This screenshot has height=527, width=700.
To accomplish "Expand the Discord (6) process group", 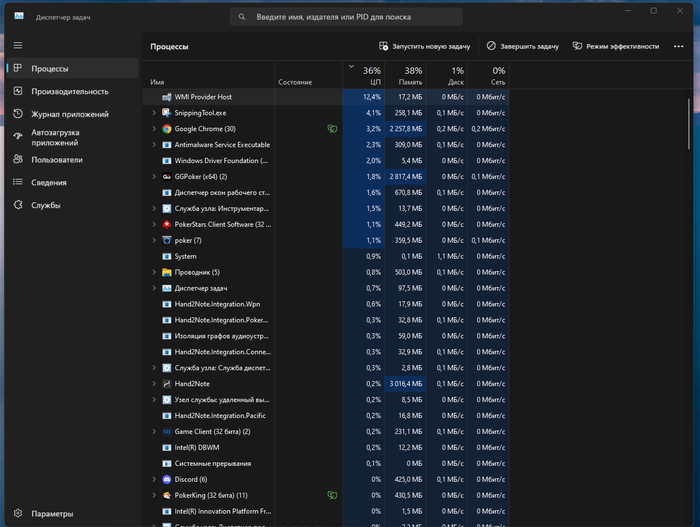I will [x=154, y=480].
